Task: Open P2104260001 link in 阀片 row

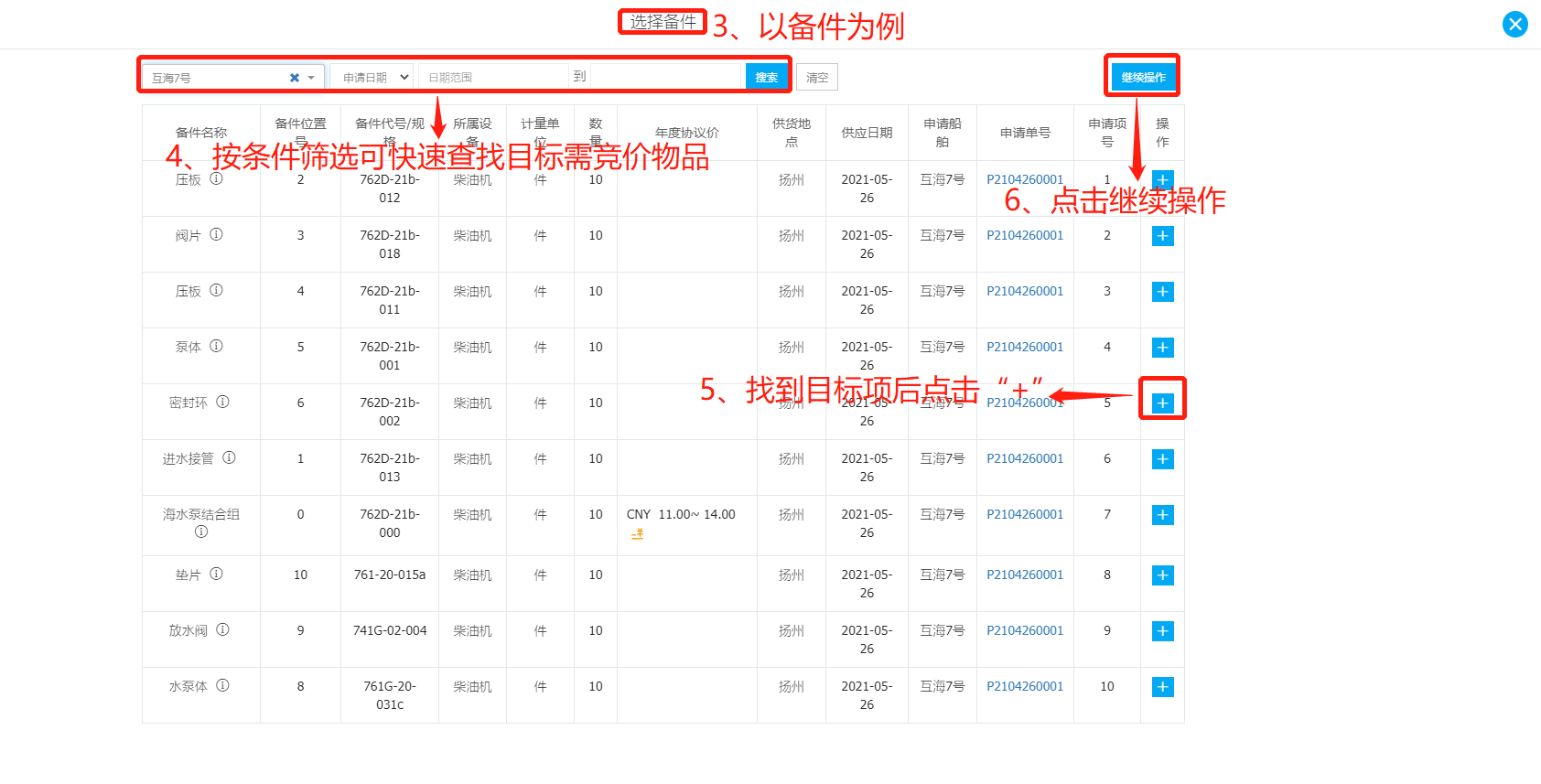Action: (1025, 236)
